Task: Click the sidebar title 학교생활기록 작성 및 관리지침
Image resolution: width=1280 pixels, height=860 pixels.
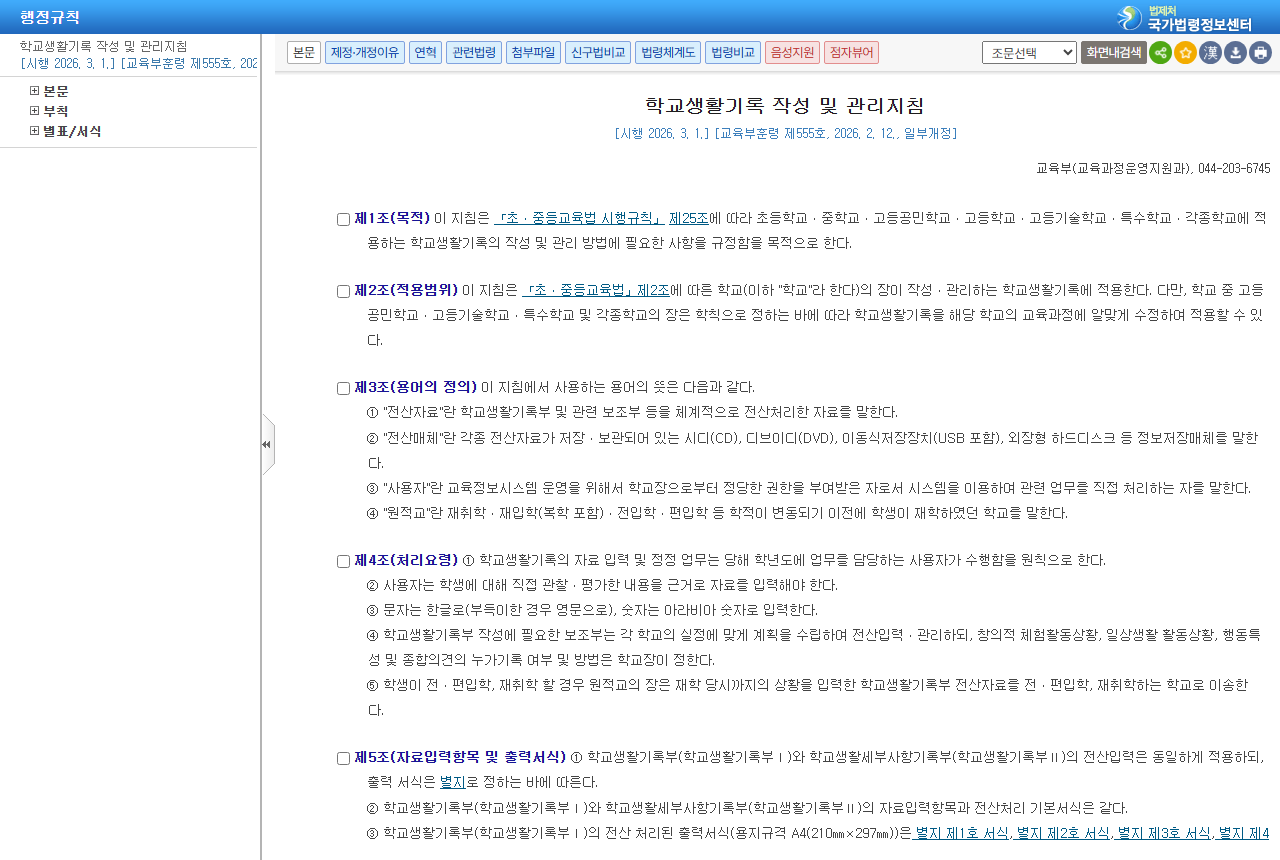Action: 103,46
